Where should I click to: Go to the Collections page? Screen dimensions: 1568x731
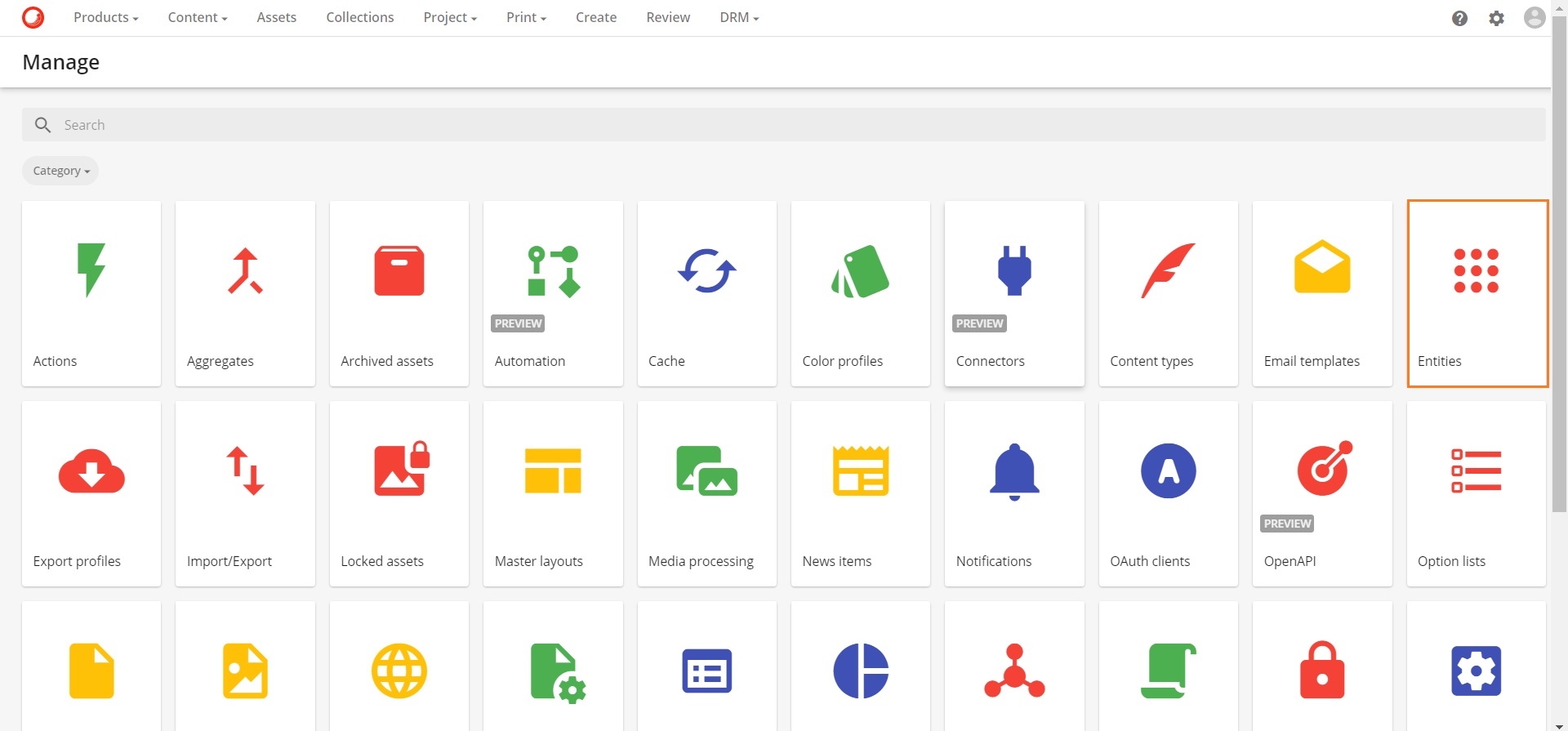[x=359, y=17]
